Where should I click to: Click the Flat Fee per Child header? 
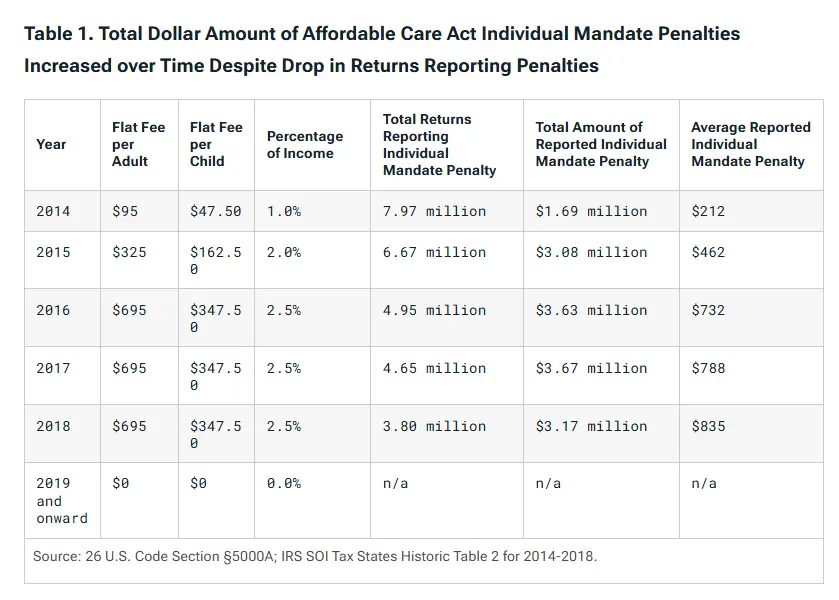(x=216, y=144)
